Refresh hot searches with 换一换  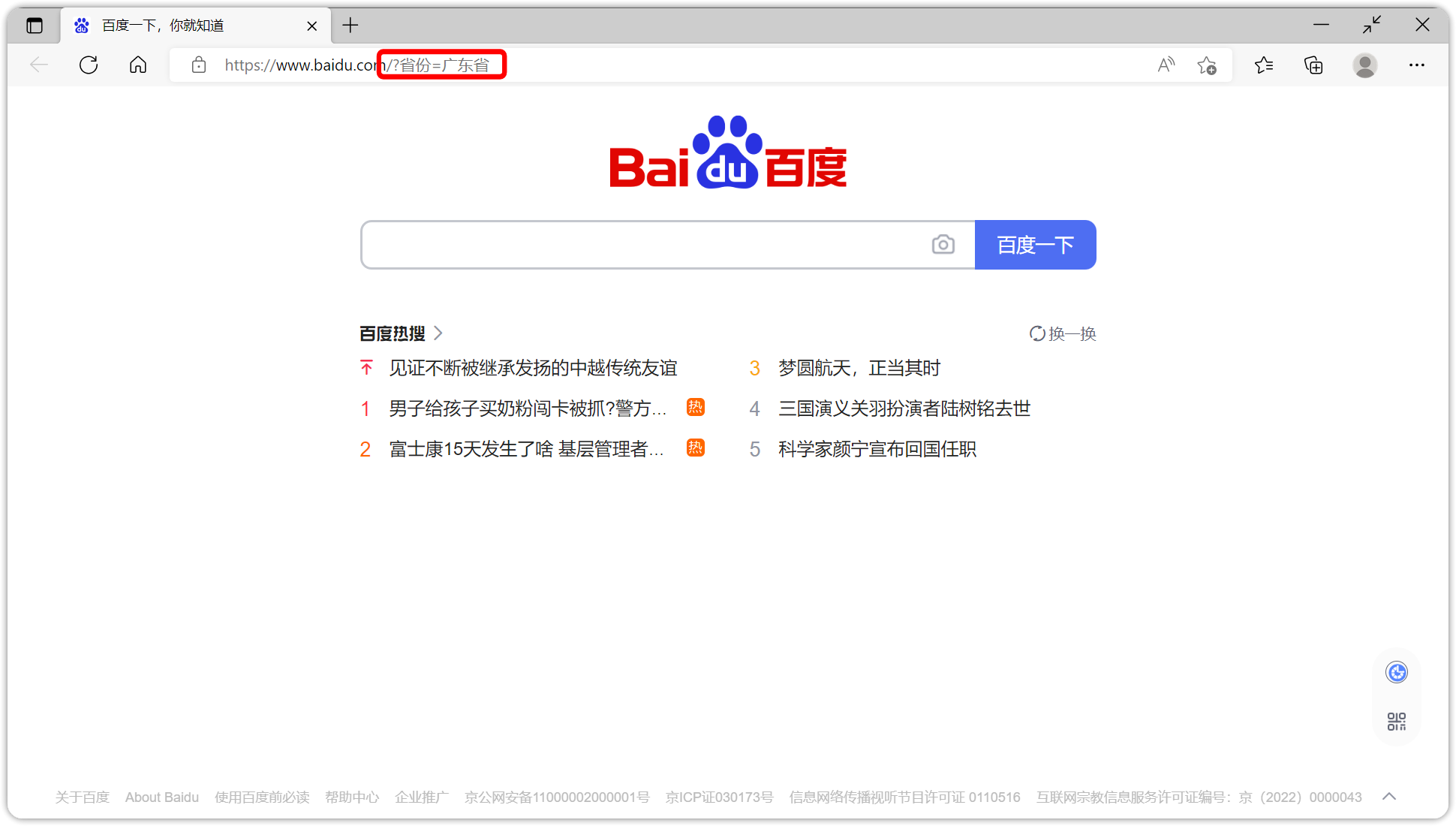tap(1063, 333)
